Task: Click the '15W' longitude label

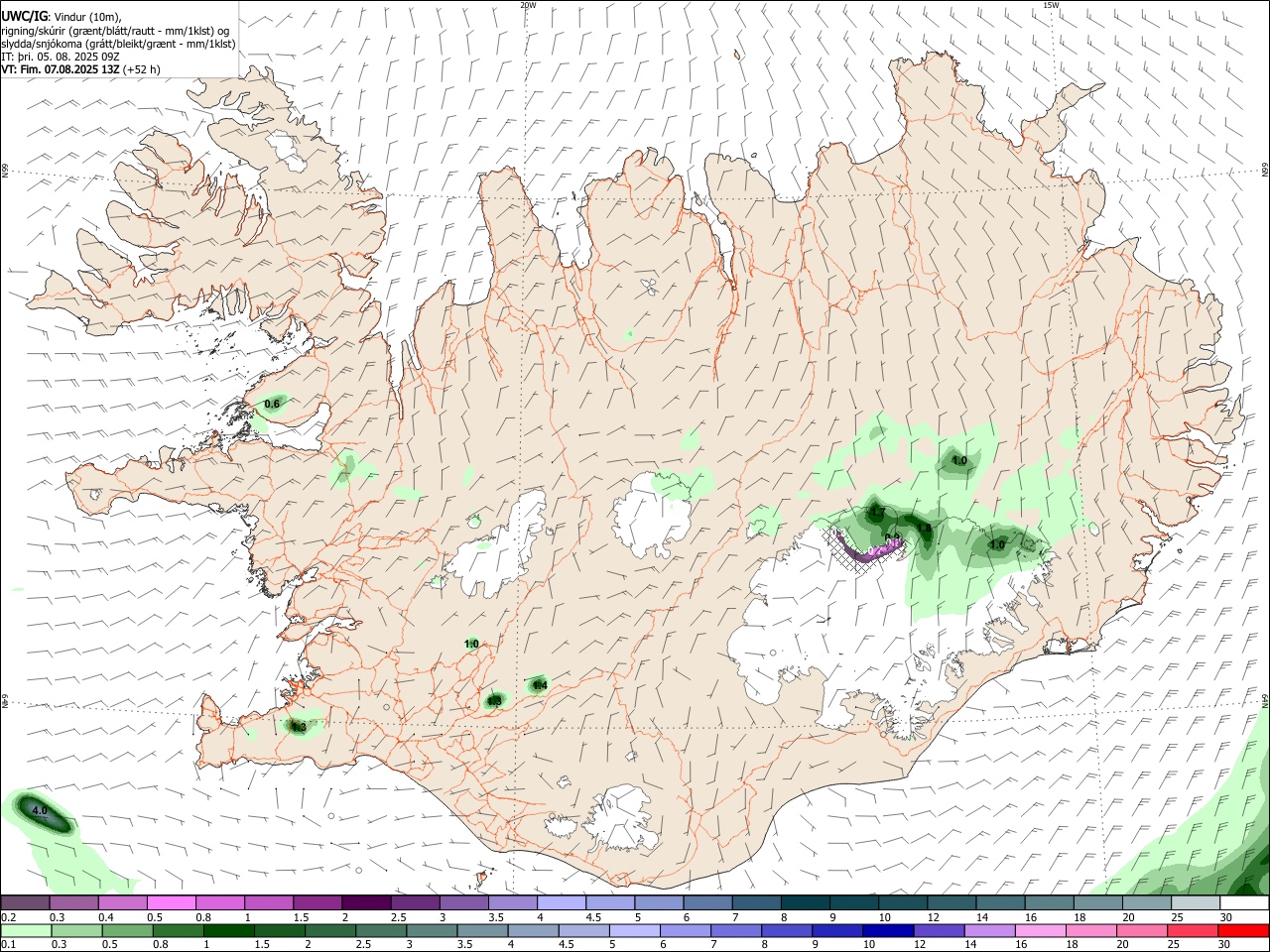Action: pos(1051,5)
